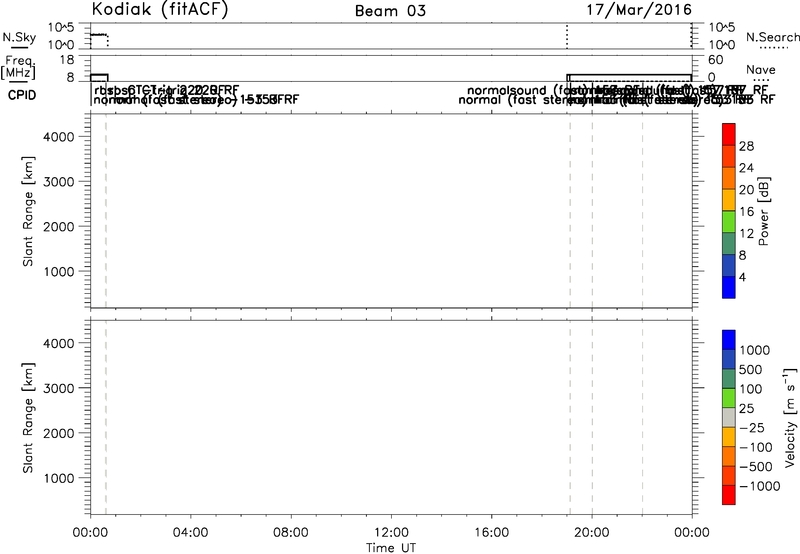
Task: Click the teal Power segment between 8 and 12
Action: click(729, 243)
